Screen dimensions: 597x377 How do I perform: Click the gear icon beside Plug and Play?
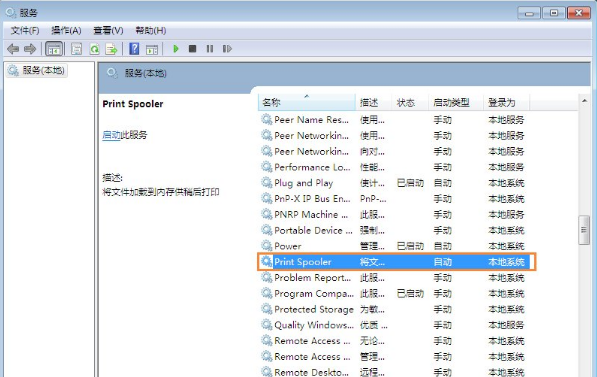pyautogui.click(x=267, y=182)
